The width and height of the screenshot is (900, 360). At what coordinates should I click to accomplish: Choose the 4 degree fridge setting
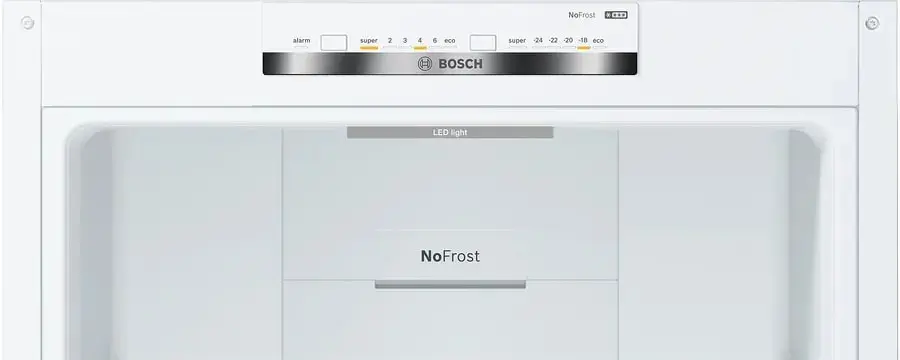coord(420,41)
